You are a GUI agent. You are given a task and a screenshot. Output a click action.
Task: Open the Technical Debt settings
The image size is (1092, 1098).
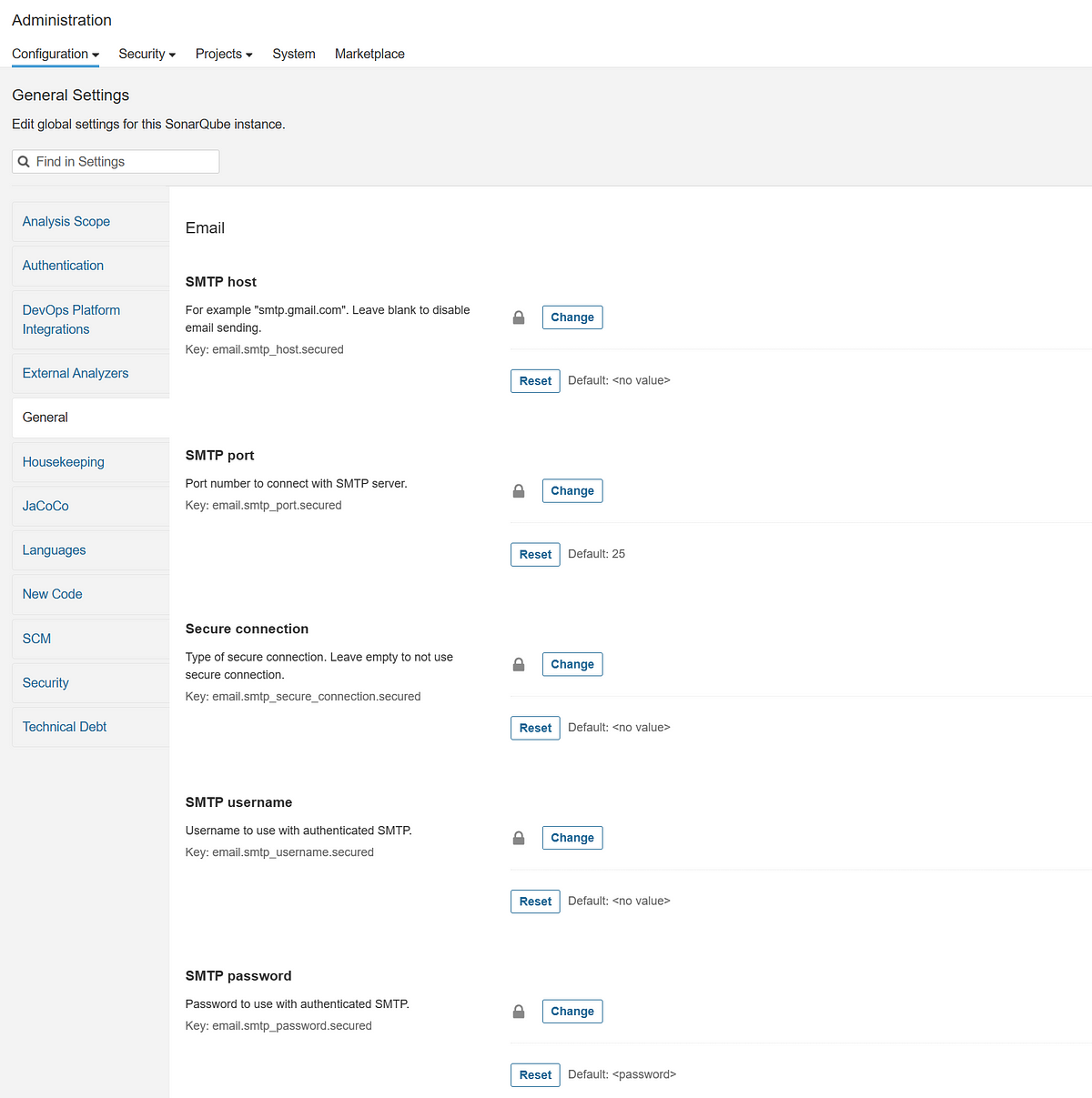point(65,726)
